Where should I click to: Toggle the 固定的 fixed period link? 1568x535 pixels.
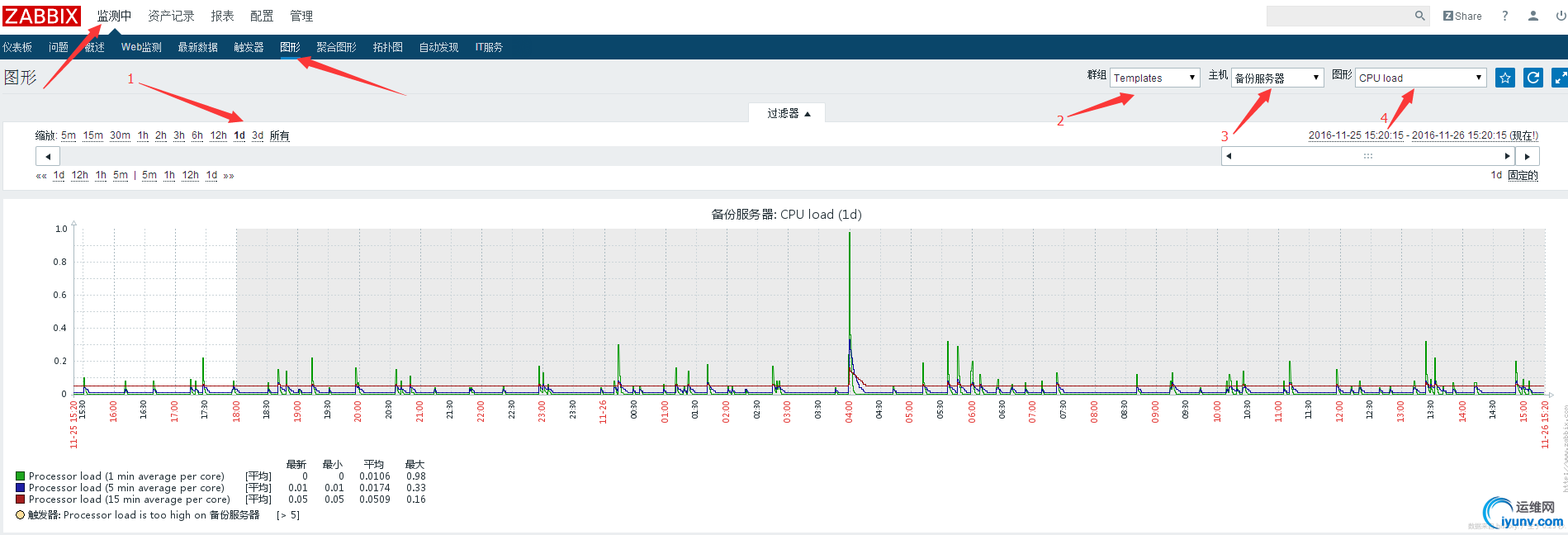click(1523, 175)
